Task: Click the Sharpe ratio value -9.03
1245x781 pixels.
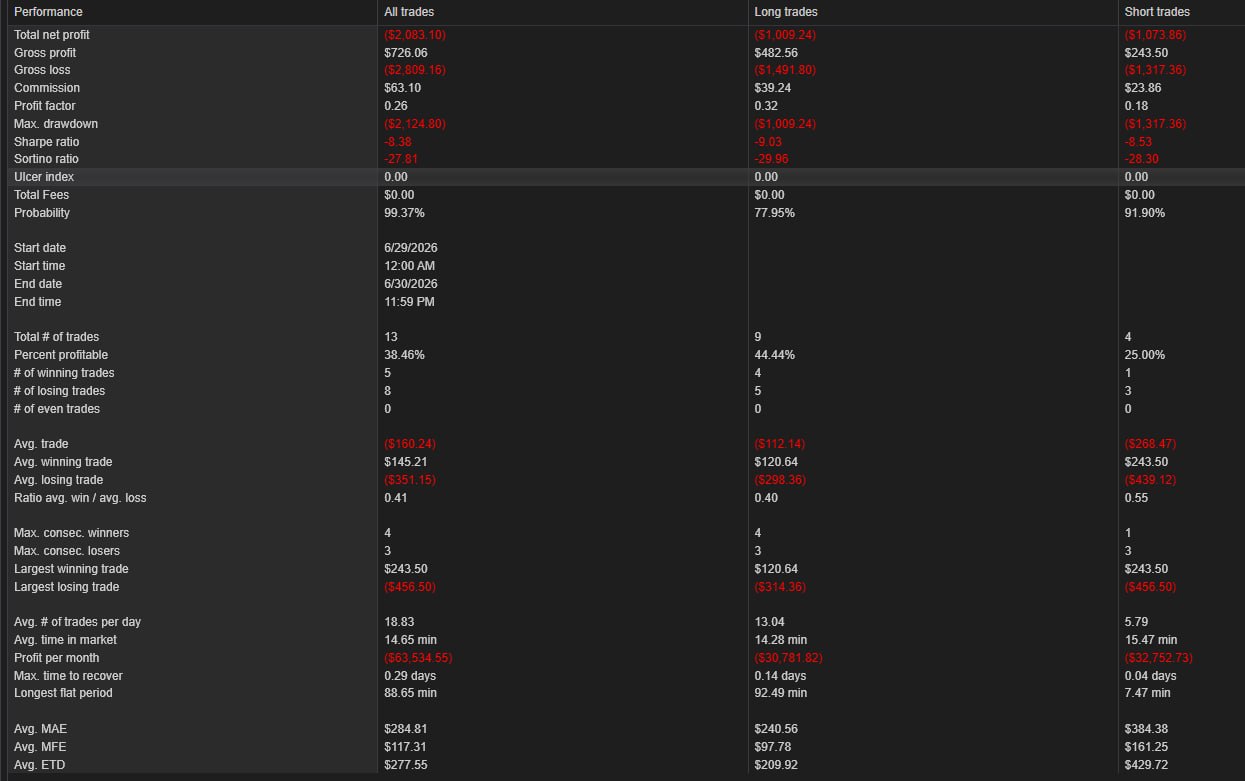Action: (x=768, y=142)
